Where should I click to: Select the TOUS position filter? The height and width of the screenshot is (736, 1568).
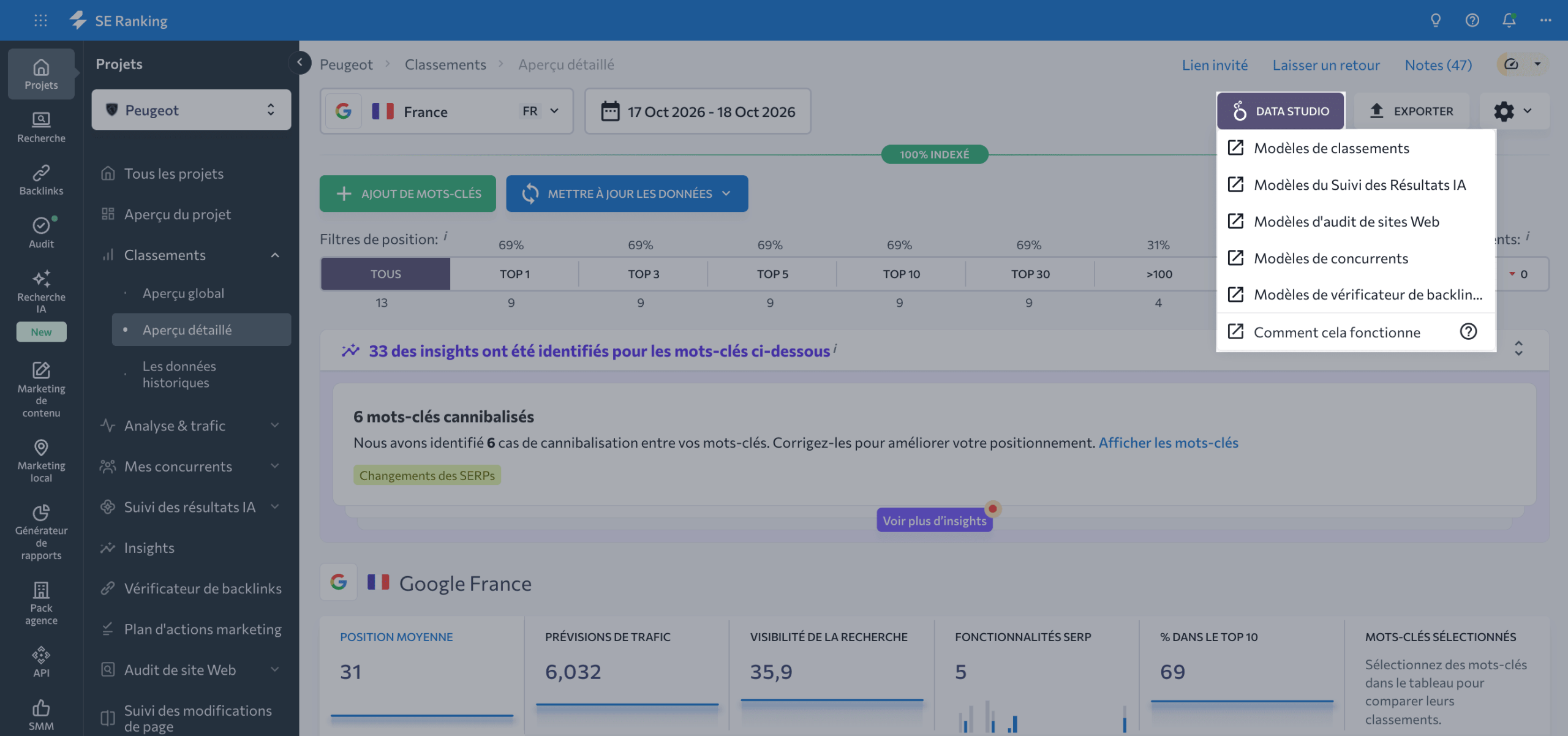(385, 274)
